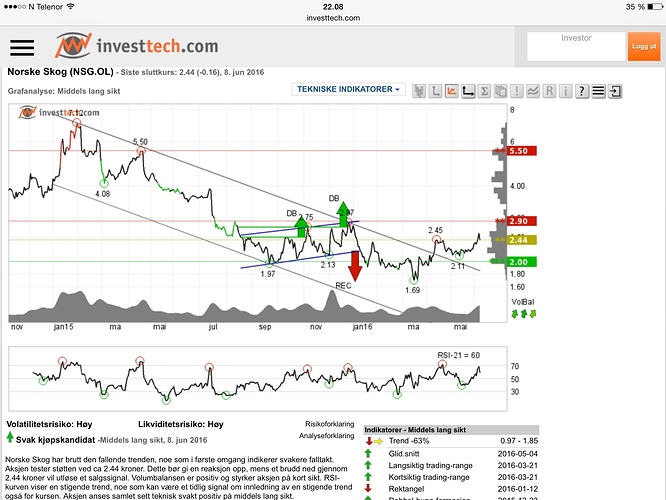This screenshot has height=500, width=666.
Task: Click the Investor search input field
Action: pyautogui.click(x=575, y=46)
